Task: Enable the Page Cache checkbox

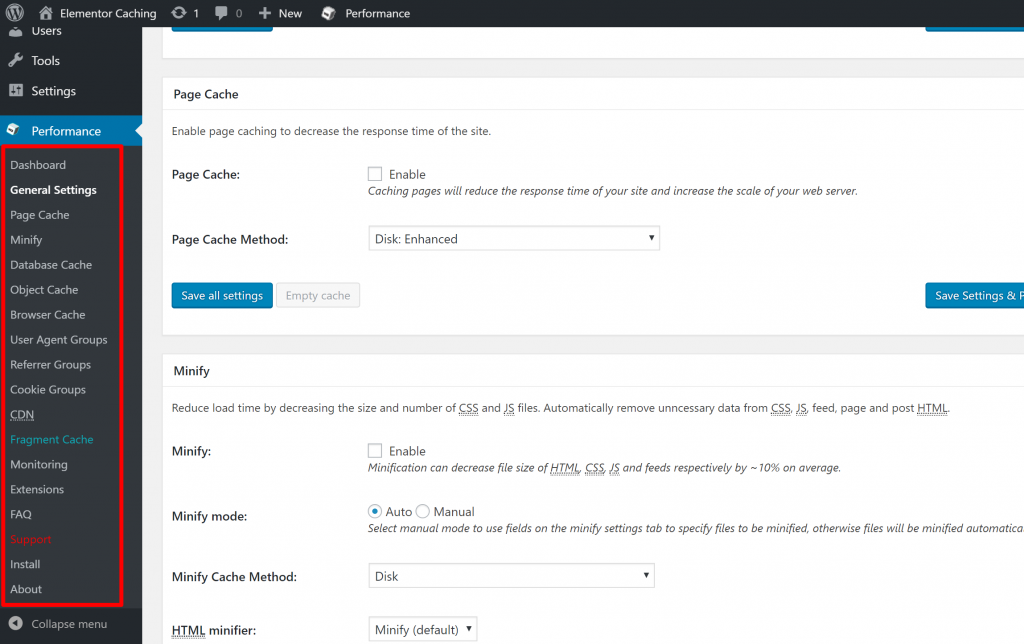Action: pyautogui.click(x=375, y=174)
